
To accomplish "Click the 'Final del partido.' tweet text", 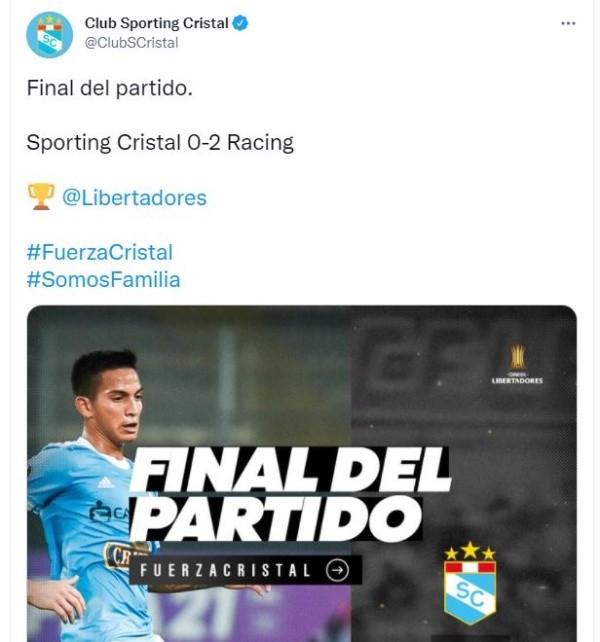I will coord(109,88).
